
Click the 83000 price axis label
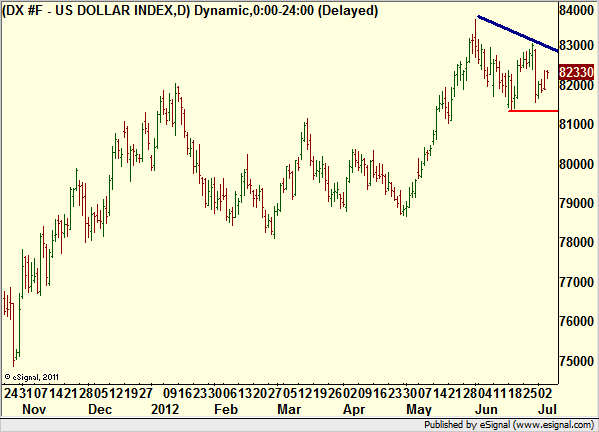click(x=576, y=45)
